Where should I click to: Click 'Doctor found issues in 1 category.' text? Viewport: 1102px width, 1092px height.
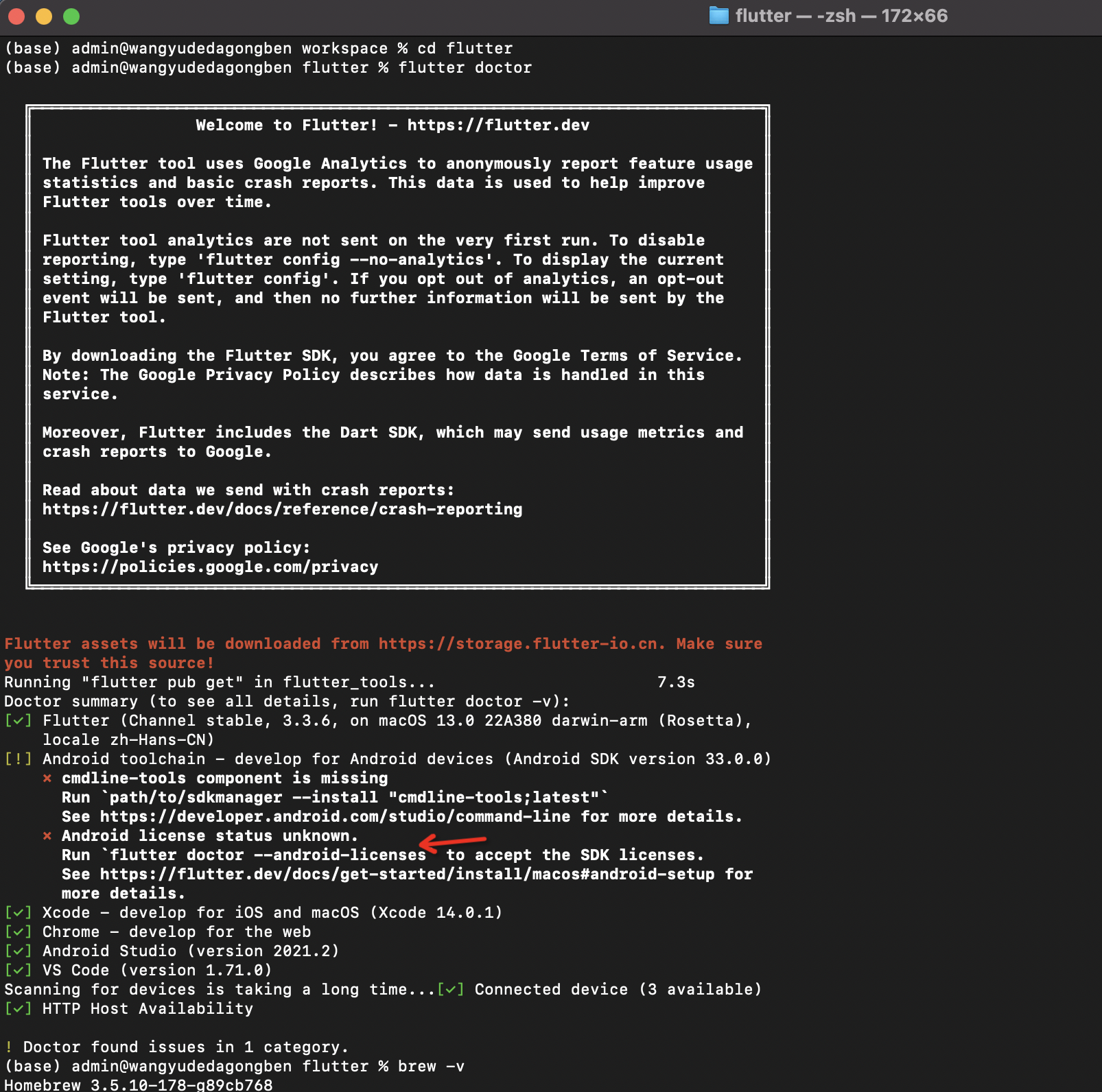[x=186, y=1047]
